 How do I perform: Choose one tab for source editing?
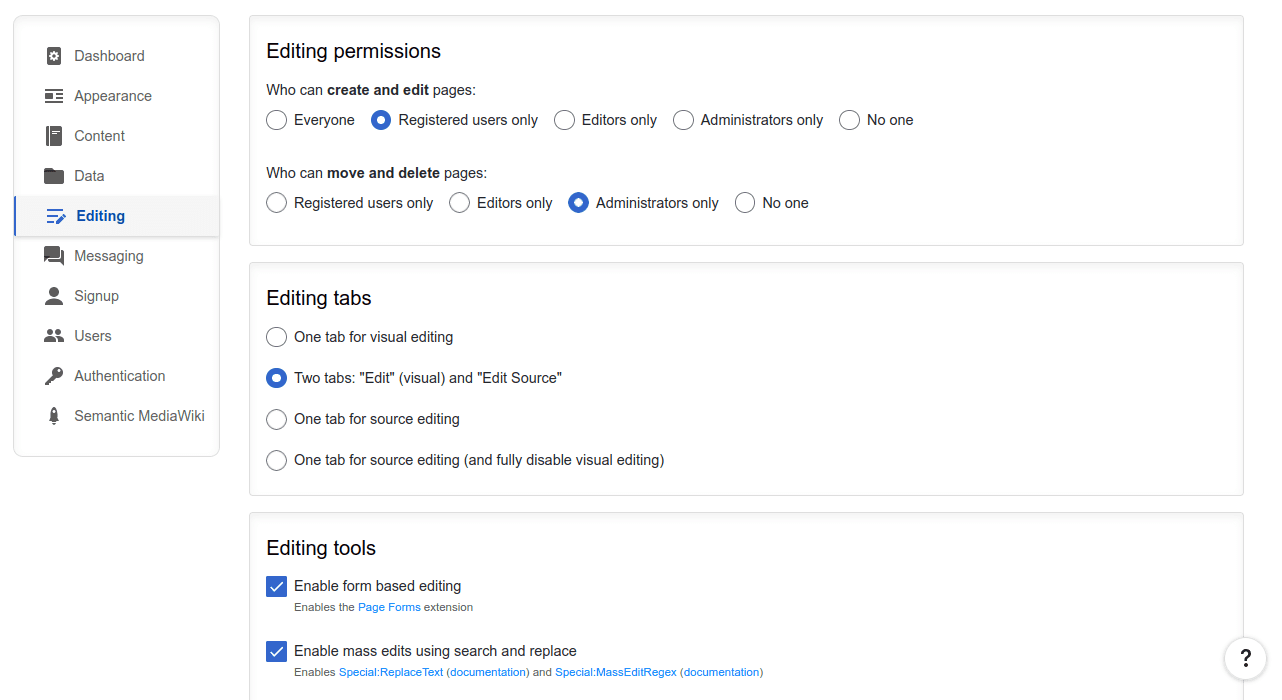276,419
